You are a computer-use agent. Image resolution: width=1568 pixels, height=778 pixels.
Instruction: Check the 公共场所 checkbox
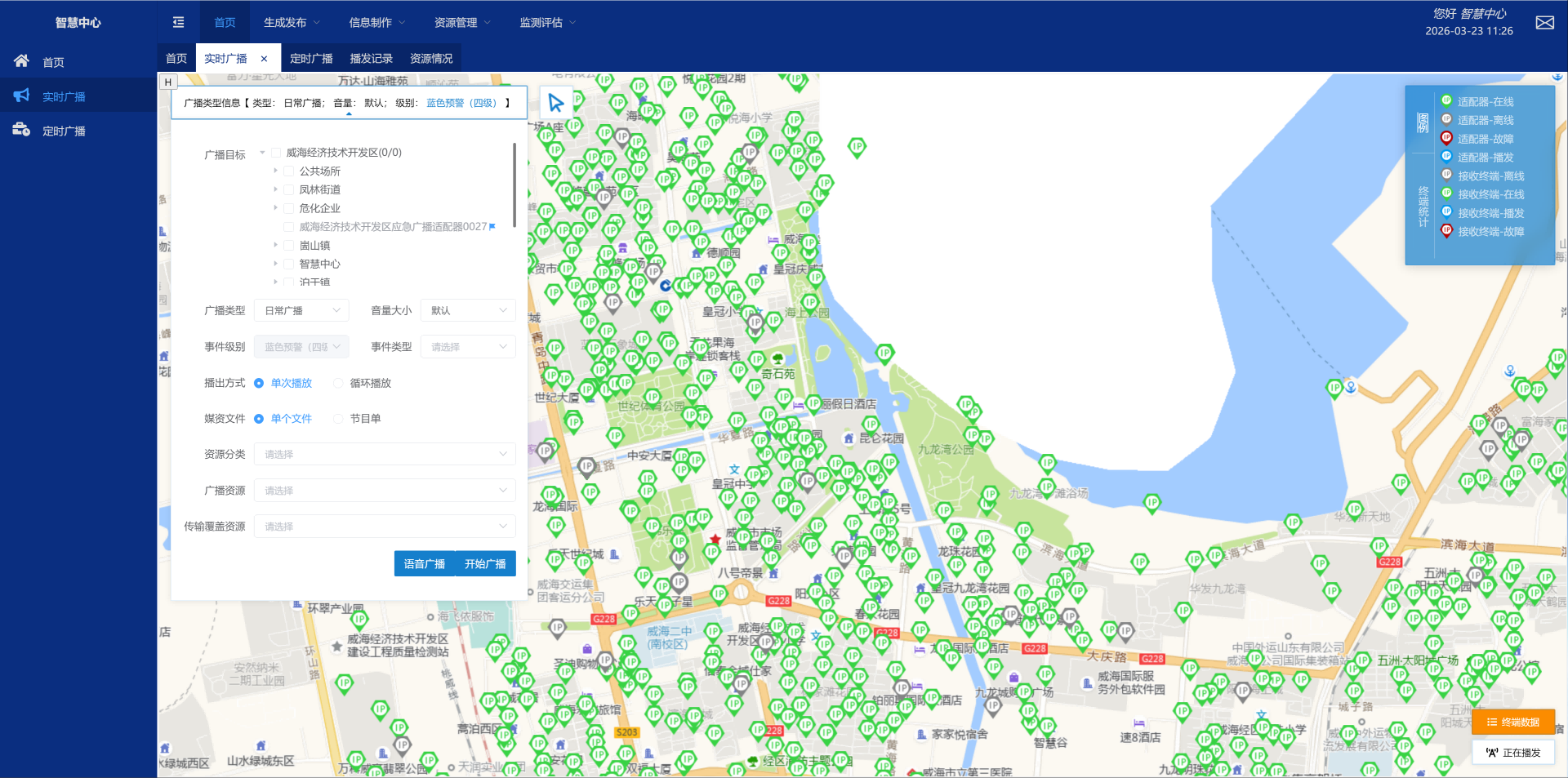coord(288,171)
